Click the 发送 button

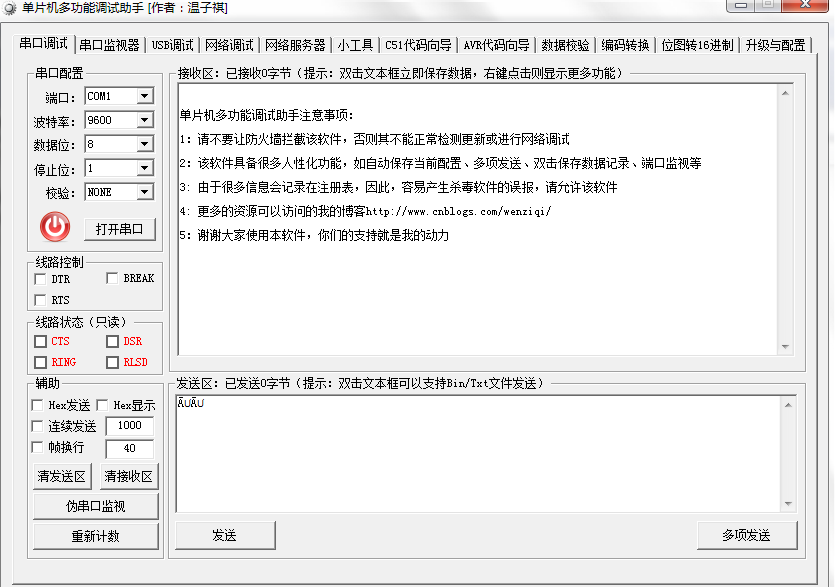[x=225, y=535]
